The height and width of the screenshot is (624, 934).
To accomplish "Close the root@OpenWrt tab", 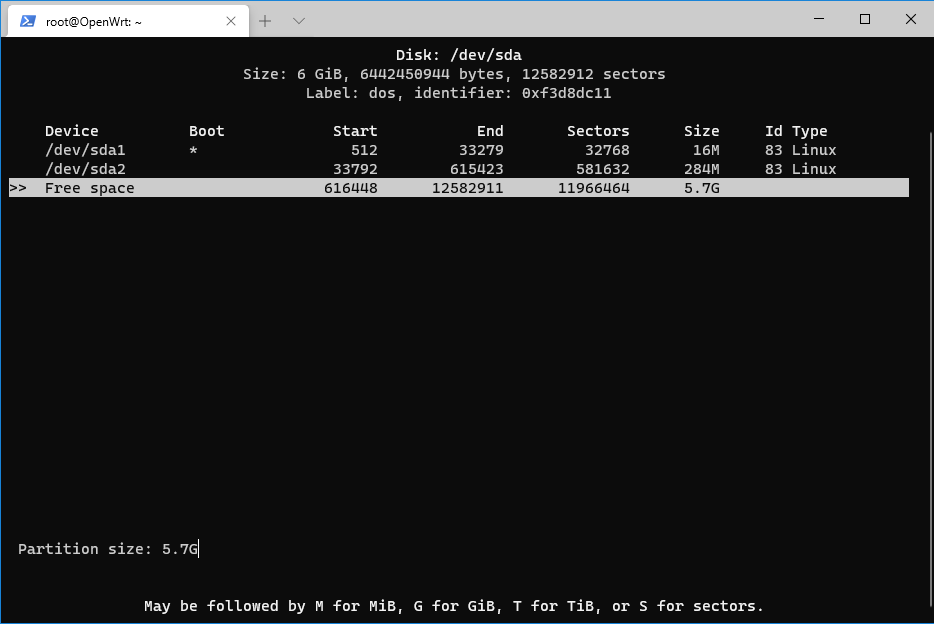I will point(230,21).
